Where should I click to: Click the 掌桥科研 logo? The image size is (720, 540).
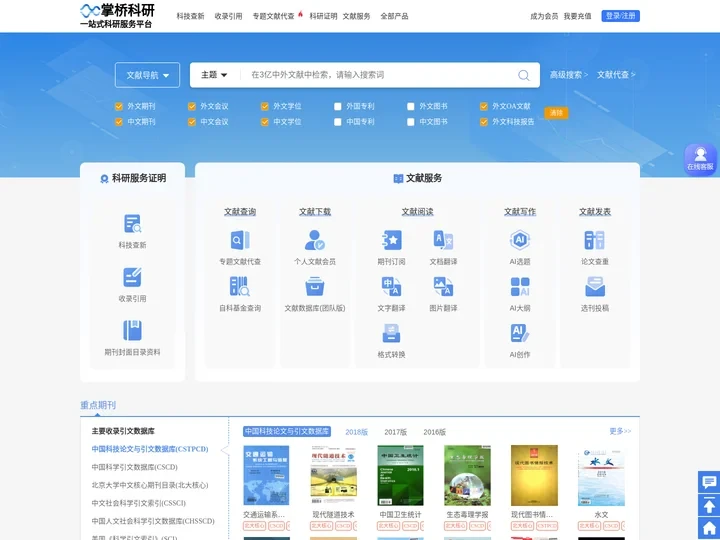point(117,16)
